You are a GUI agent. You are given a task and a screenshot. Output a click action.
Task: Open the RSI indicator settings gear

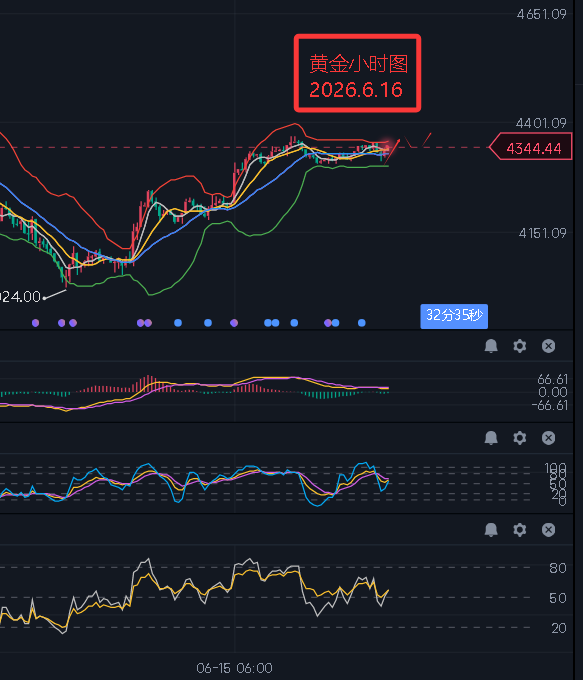point(520,530)
